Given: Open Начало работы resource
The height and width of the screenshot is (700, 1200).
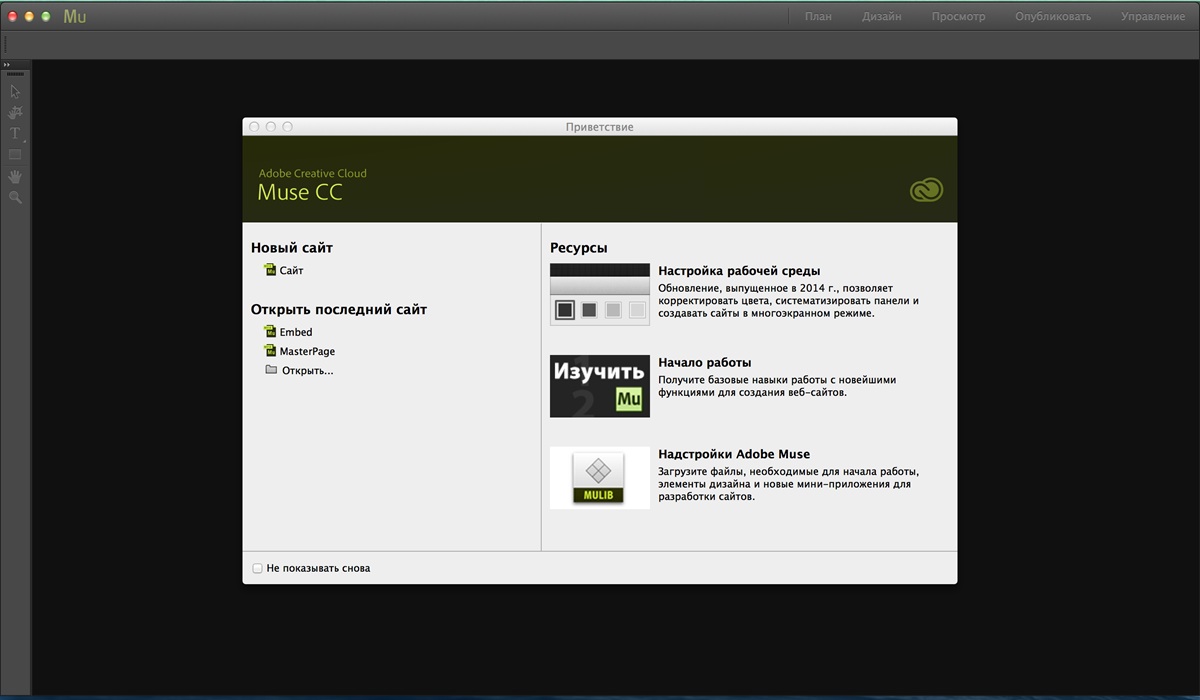Looking at the screenshot, I should [705, 363].
